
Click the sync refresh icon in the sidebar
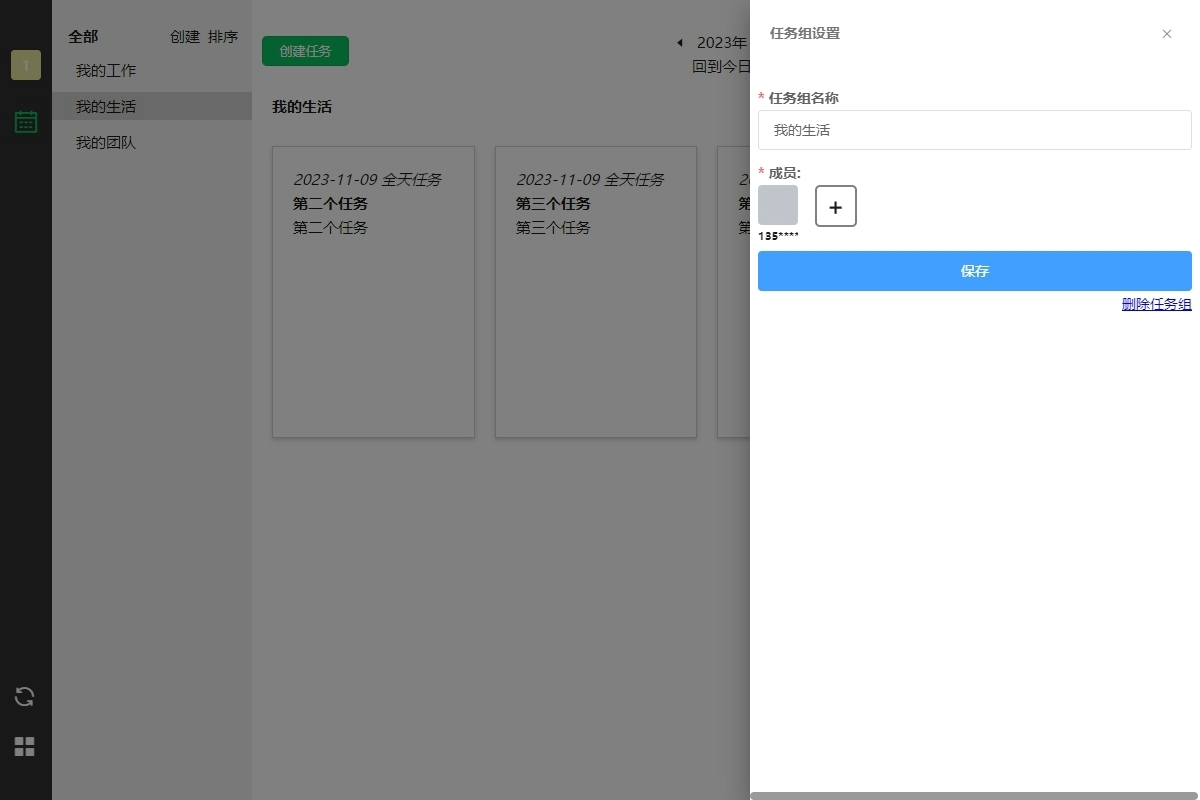25,696
